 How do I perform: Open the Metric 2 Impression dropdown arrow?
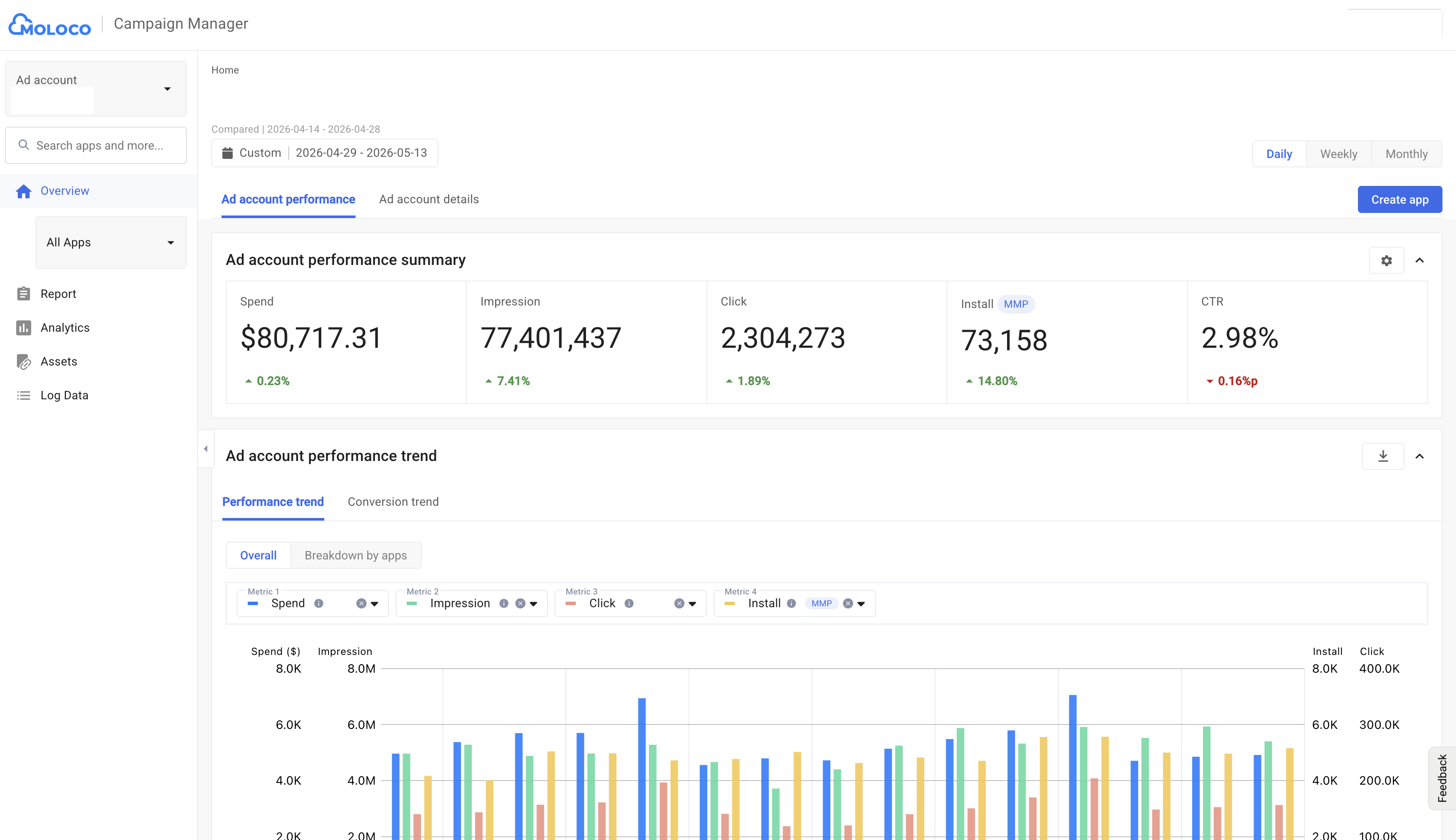point(534,604)
